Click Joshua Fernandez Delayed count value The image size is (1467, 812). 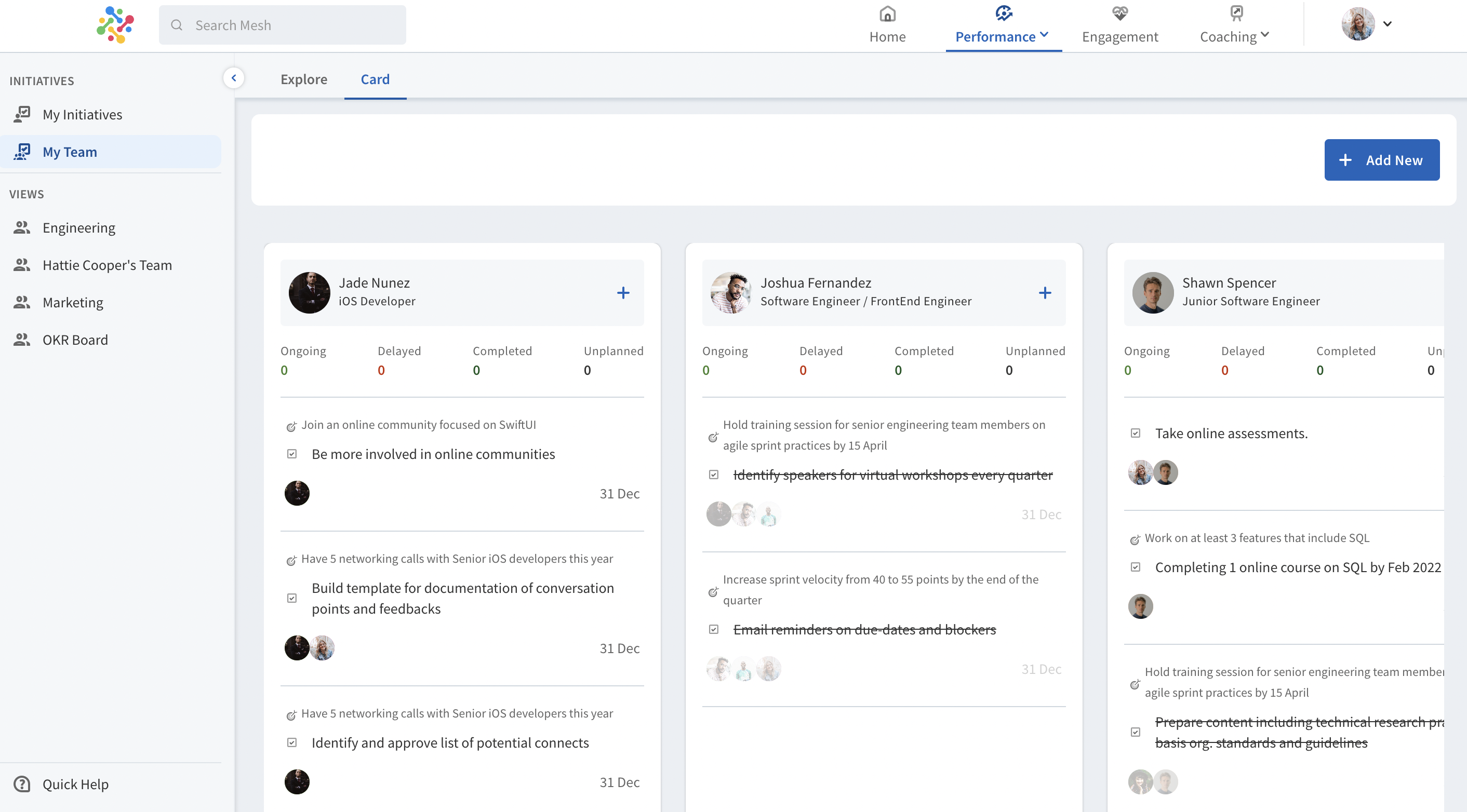(803, 370)
